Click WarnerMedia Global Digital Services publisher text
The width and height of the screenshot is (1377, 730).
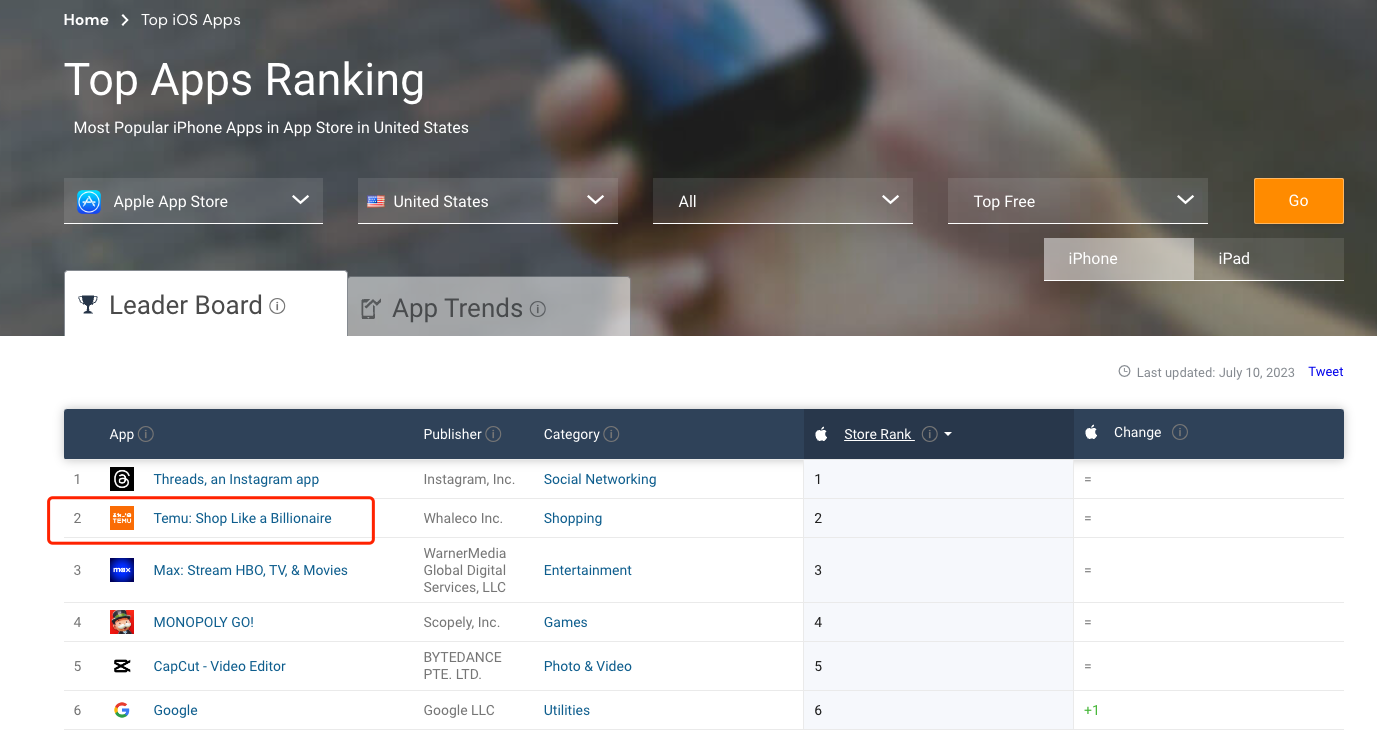[465, 570]
